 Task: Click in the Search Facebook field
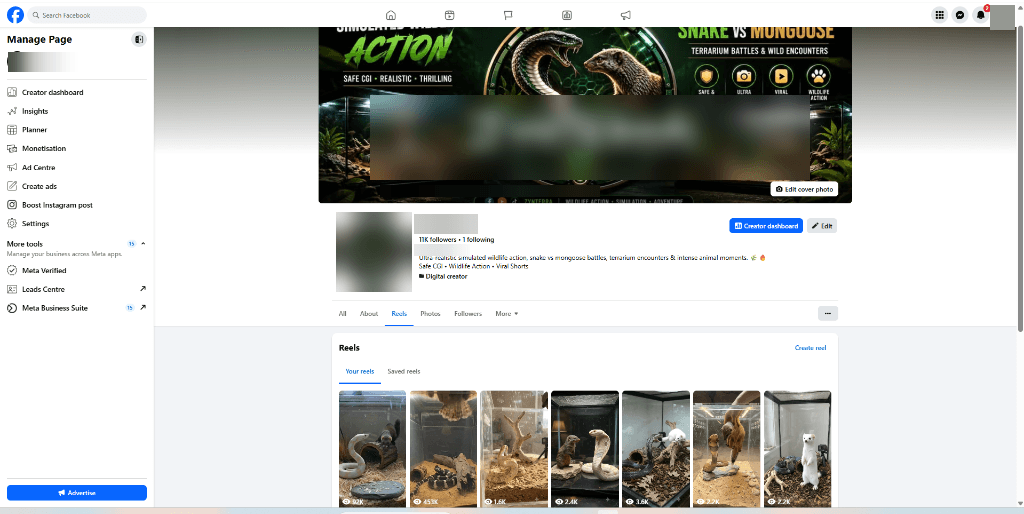pos(87,15)
